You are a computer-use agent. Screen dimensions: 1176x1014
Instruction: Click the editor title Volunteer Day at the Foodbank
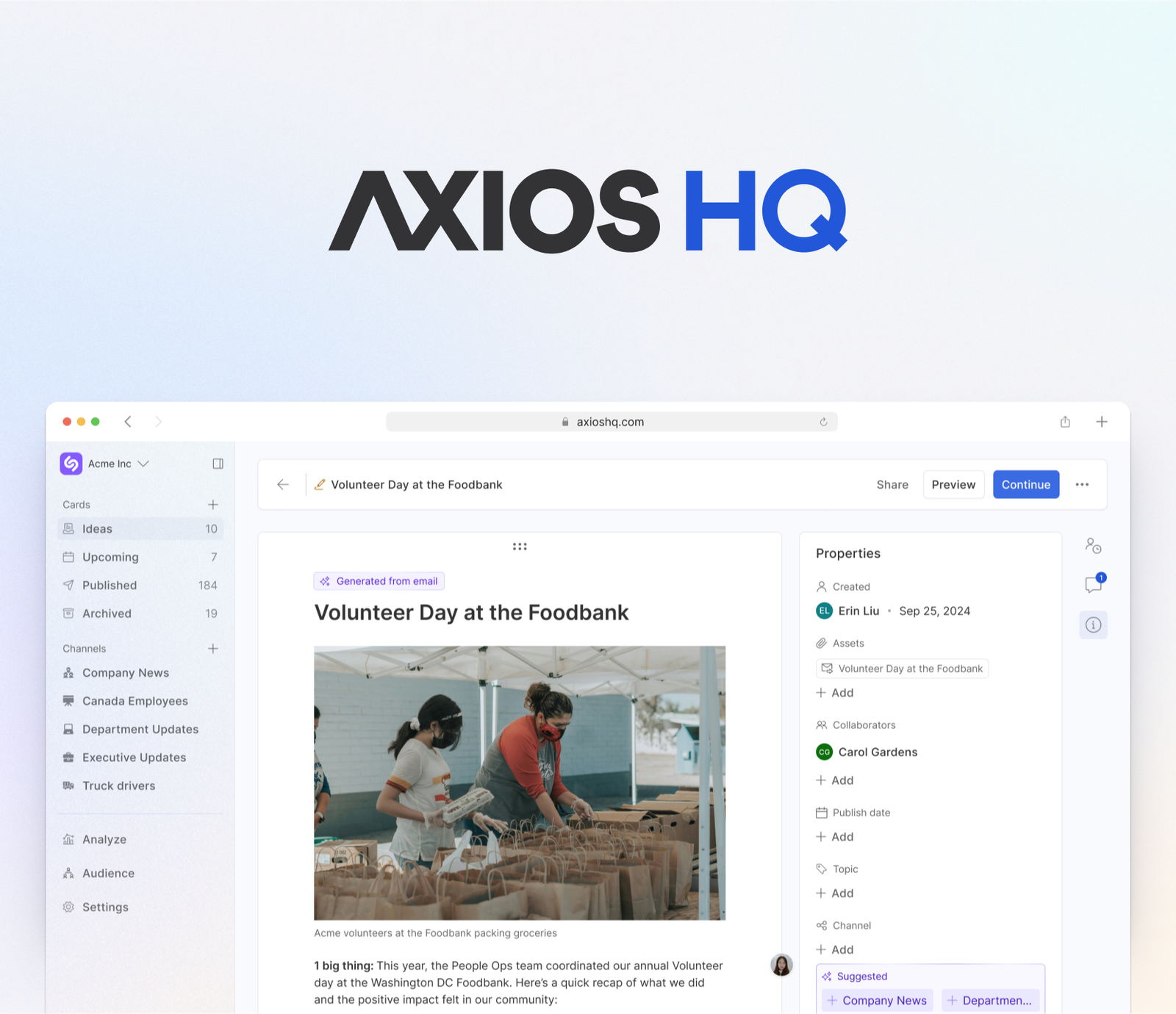[417, 485]
